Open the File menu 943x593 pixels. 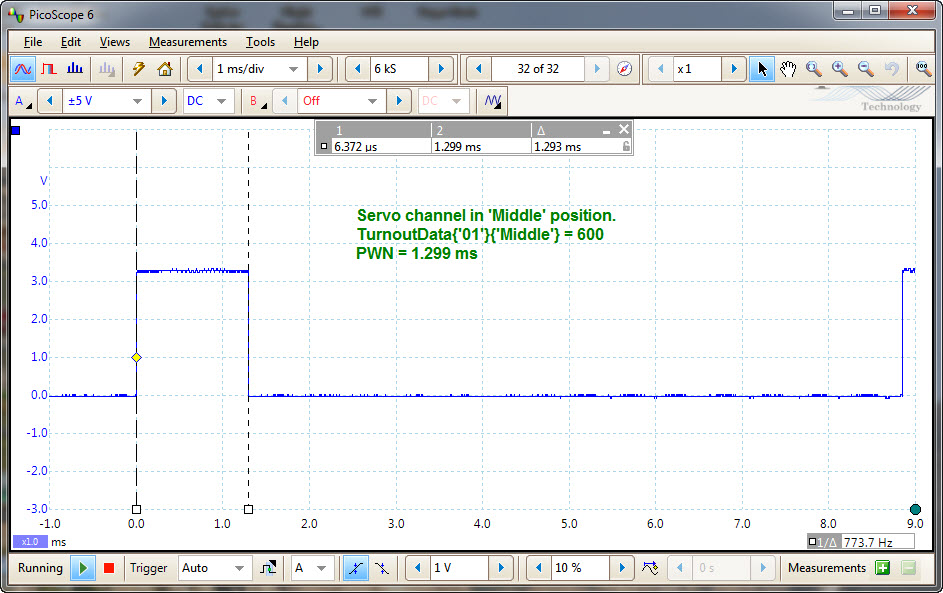[32, 41]
